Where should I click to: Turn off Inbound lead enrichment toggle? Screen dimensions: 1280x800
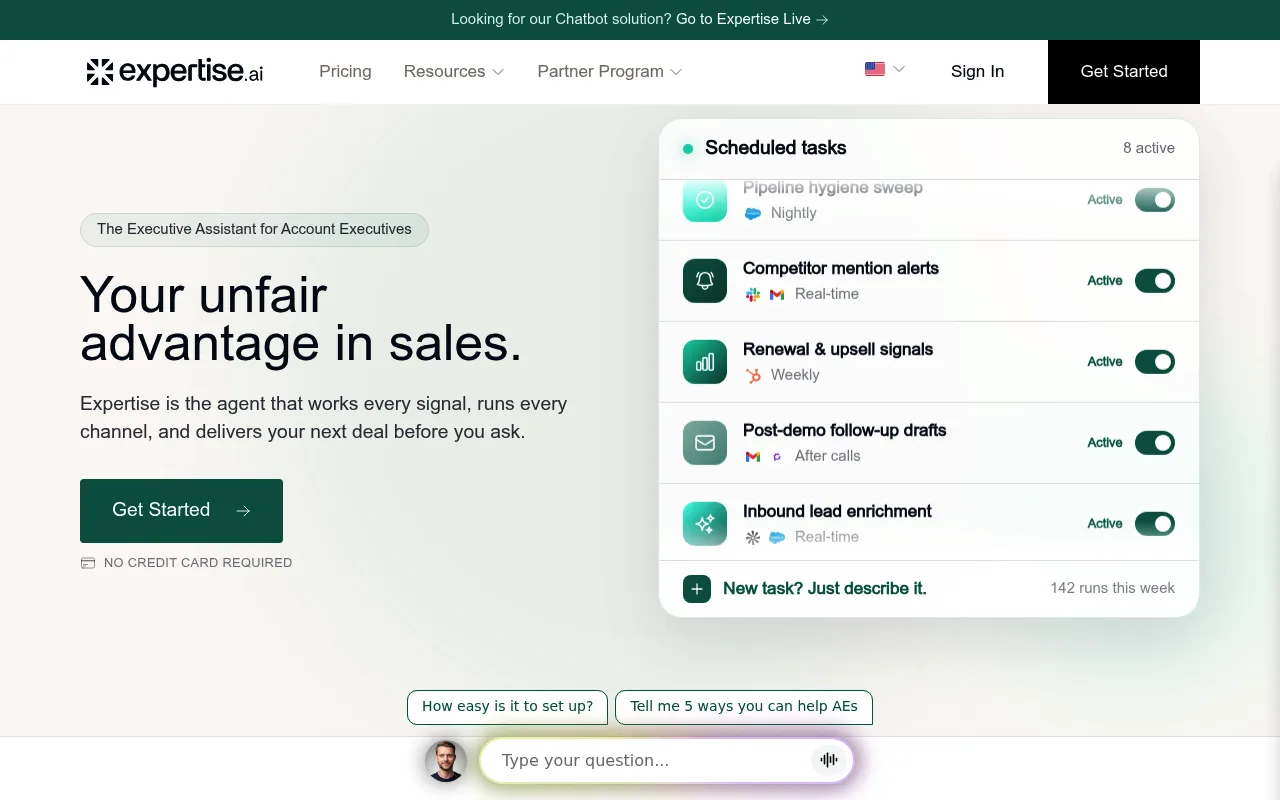[1155, 524]
